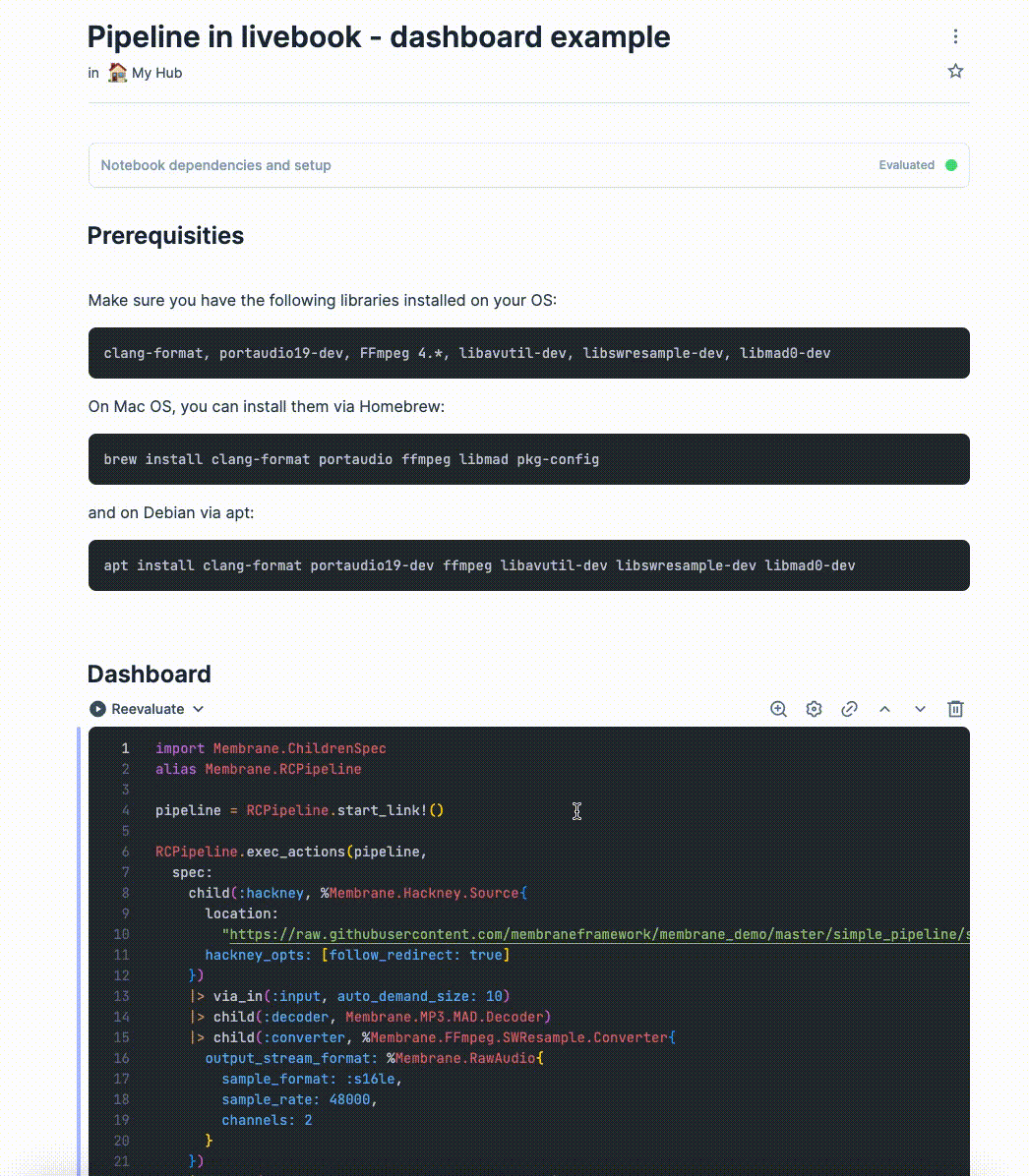Screen dimensions: 1029x1176
Task: Click the Dashboard section heading
Action: tap(150, 674)
